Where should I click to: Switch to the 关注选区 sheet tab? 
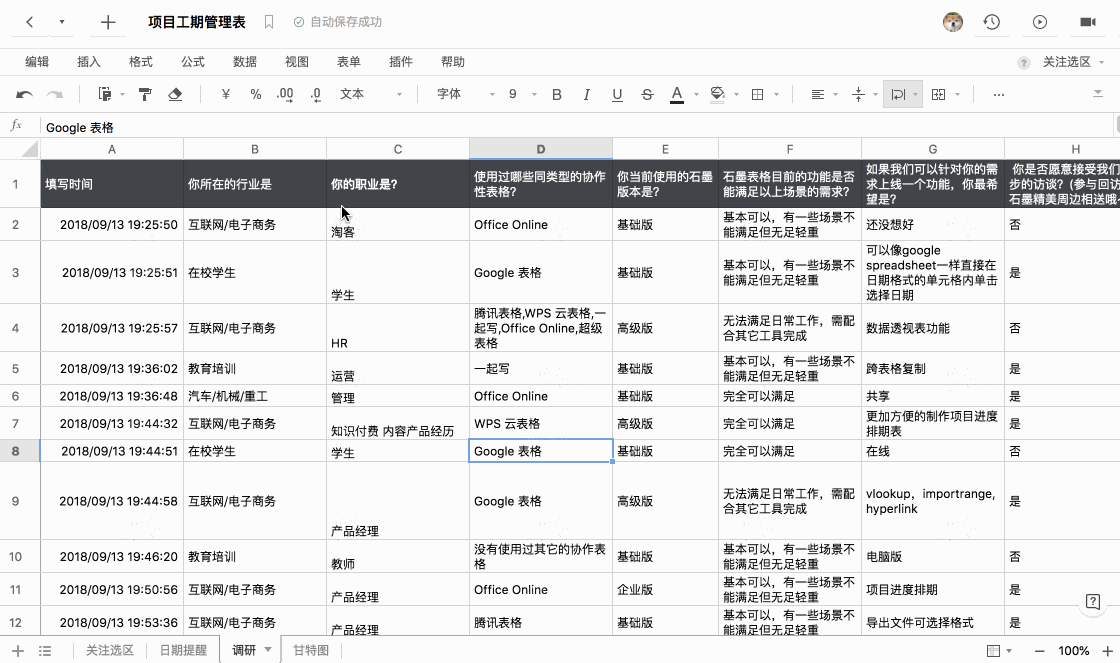[x=109, y=650]
